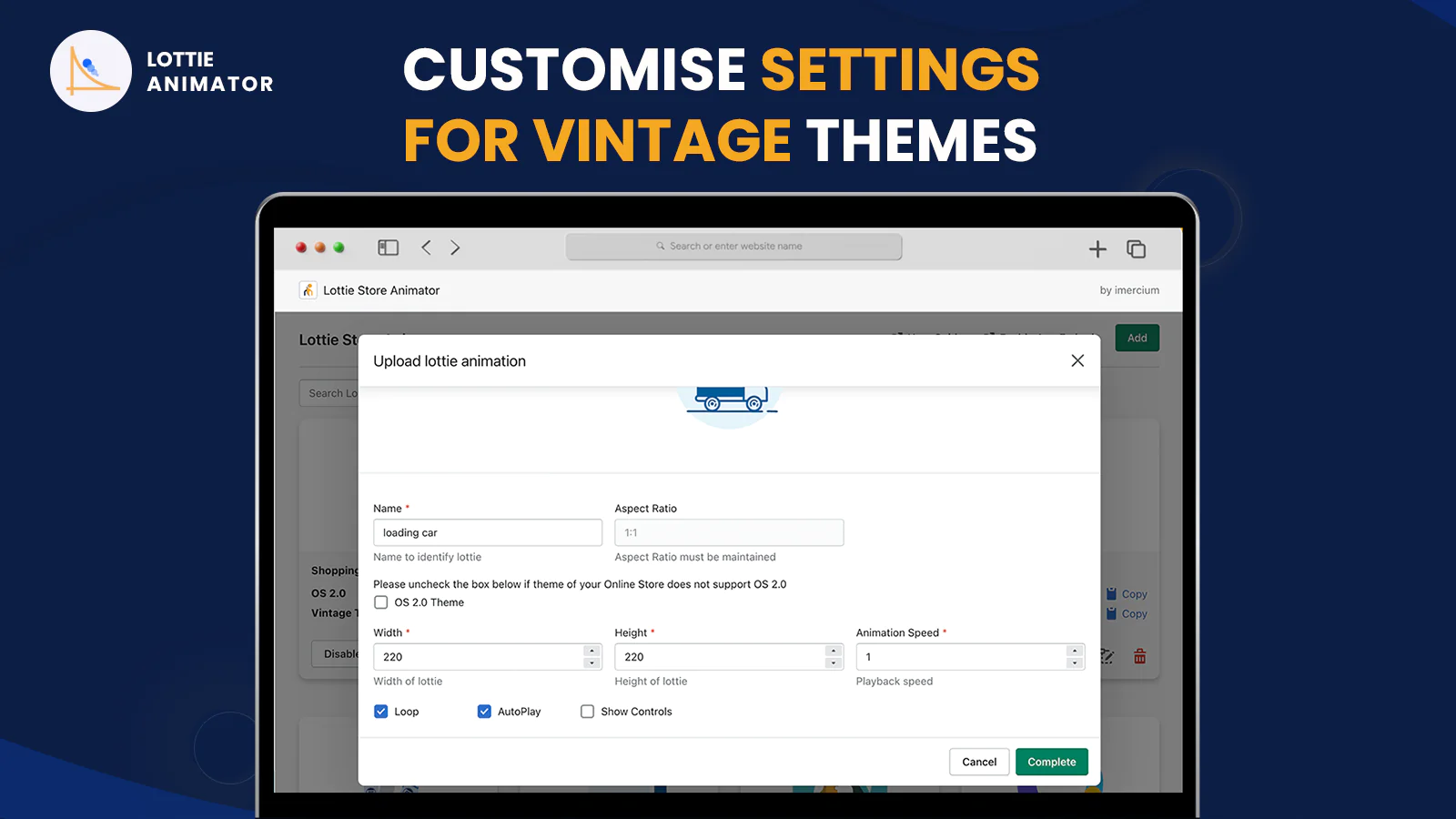Open the tab overview icon

(1136, 249)
